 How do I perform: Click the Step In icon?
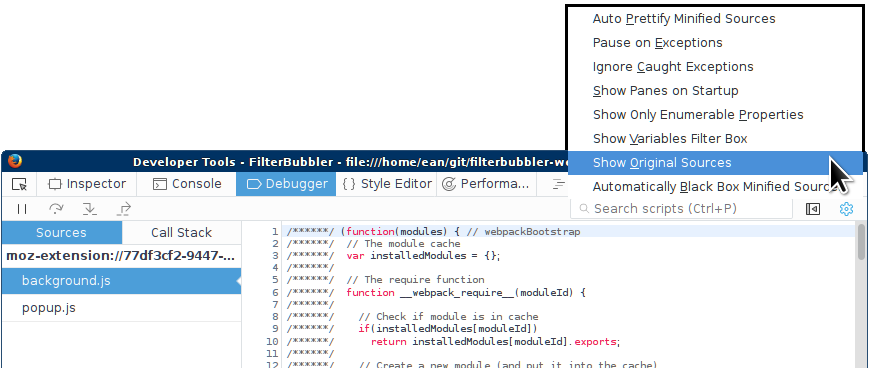[90, 209]
